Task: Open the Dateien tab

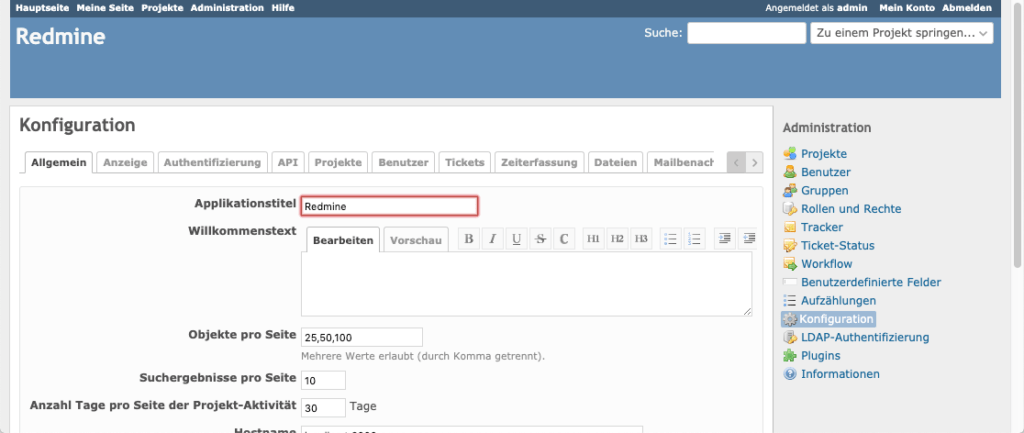Action: 616,163
